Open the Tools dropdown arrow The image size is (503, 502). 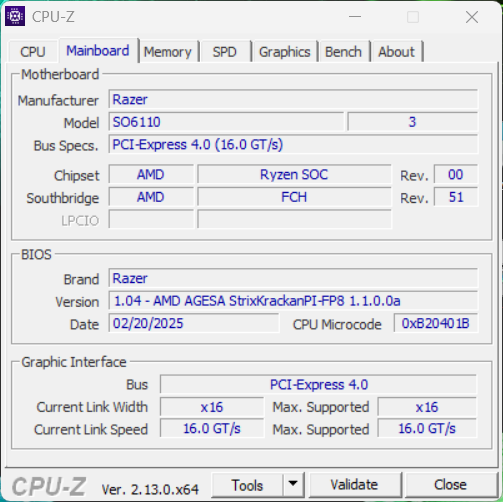(x=293, y=484)
